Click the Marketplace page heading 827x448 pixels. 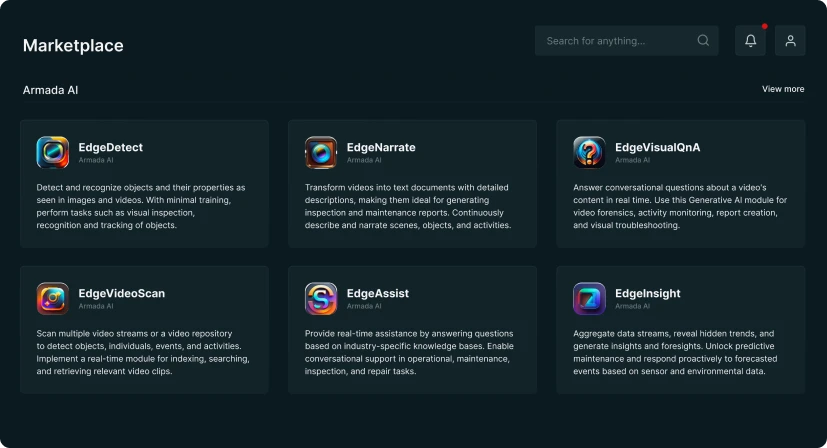click(x=73, y=45)
